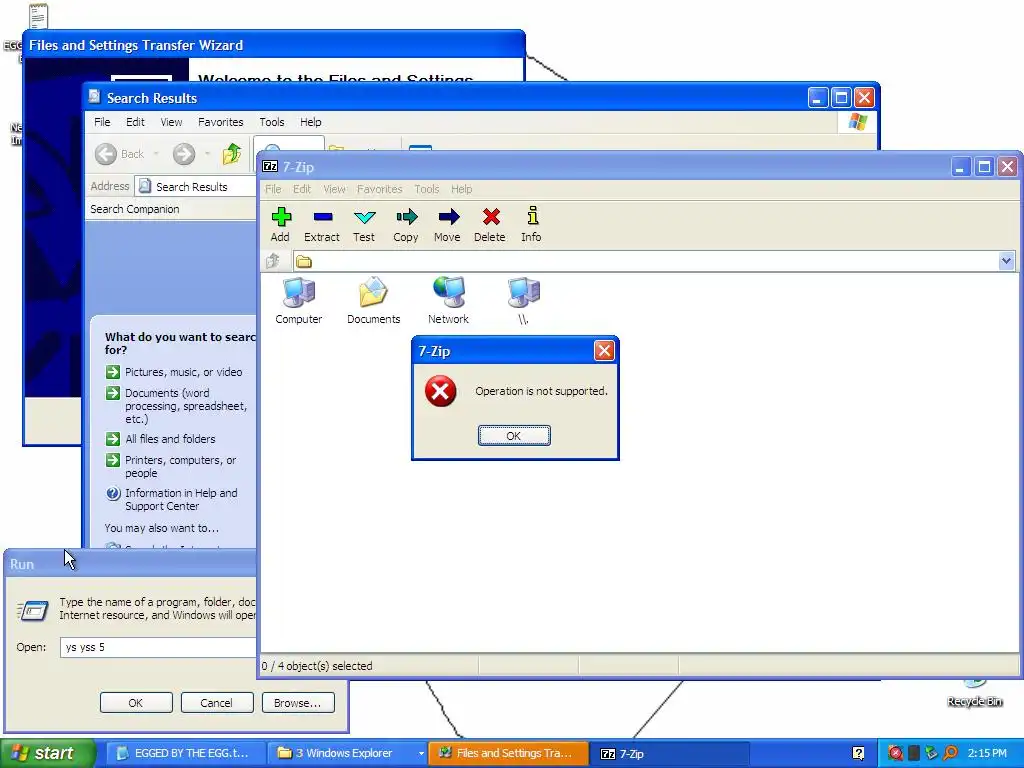Open the 7-Zip address bar dropdown arrow
1024x768 pixels.
pyautogui.click(x=1006, y=261)
